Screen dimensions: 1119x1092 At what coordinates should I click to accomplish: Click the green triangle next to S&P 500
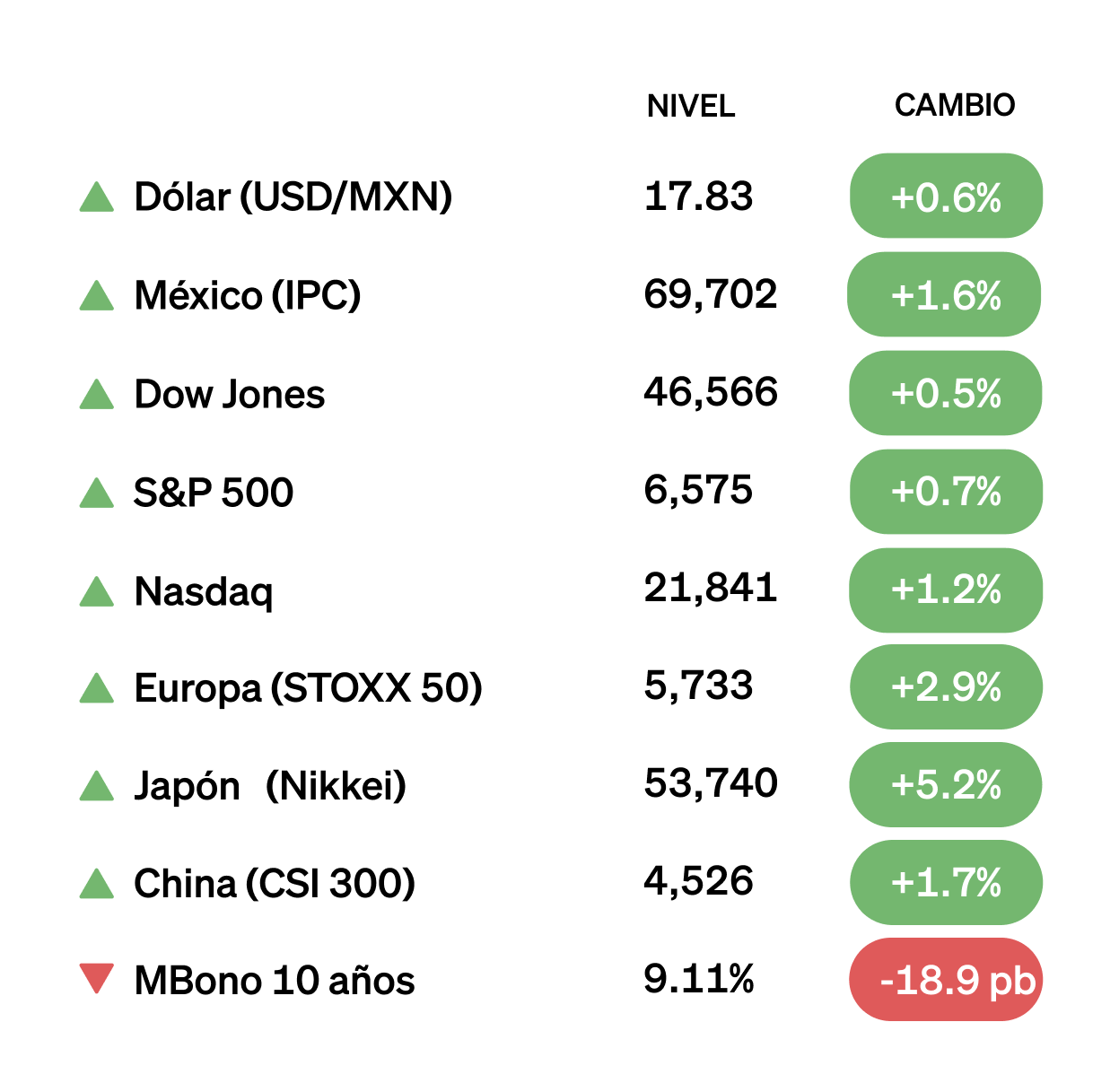pos(97,493)
